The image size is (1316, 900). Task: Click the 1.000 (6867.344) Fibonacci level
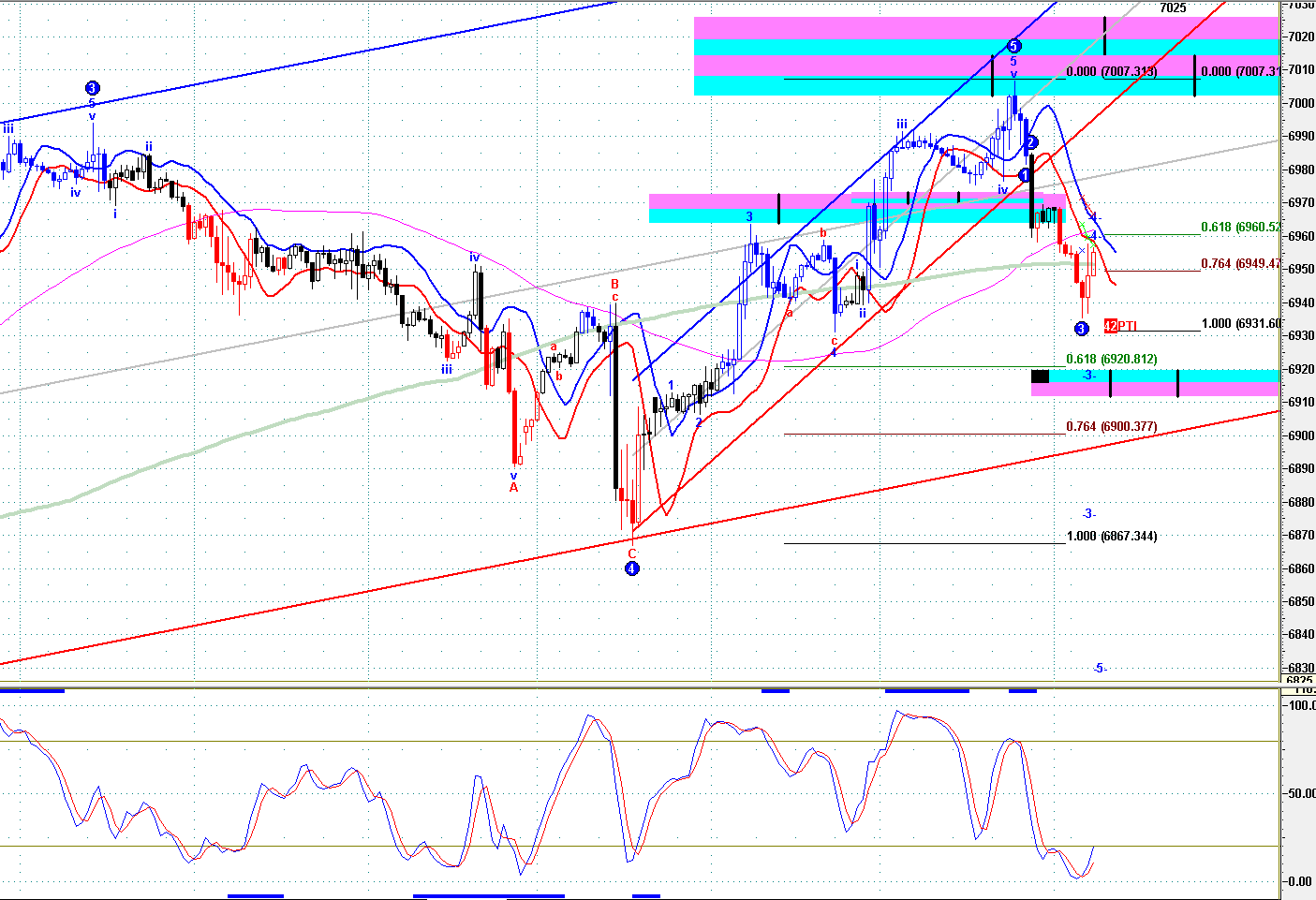[1111, 537]
